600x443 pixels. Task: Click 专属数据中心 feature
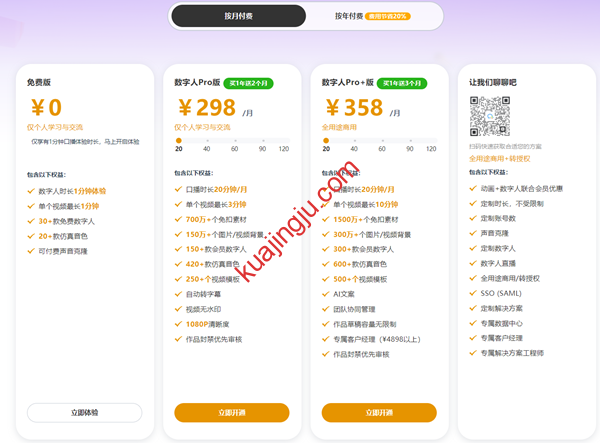tap(501, 324)
